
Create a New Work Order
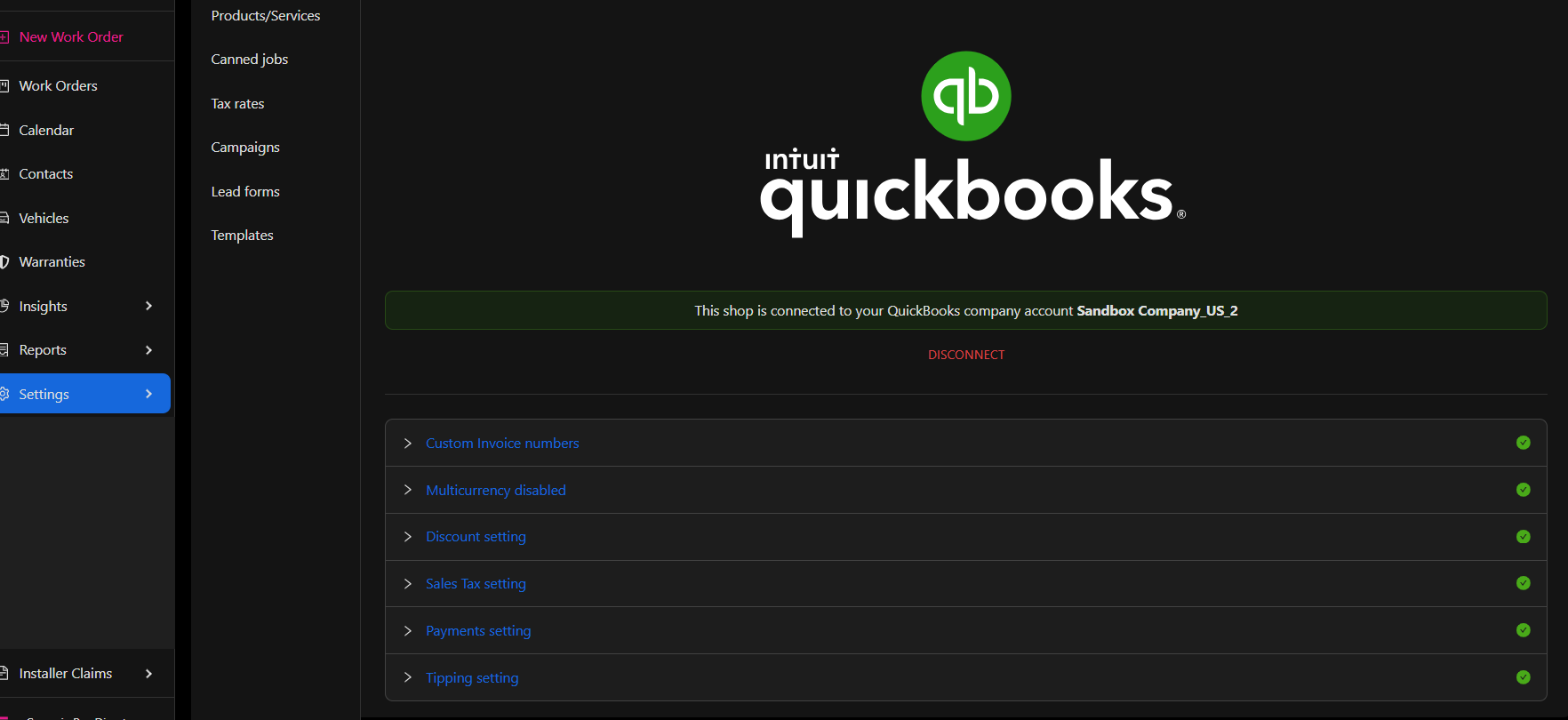coord(71,37)
